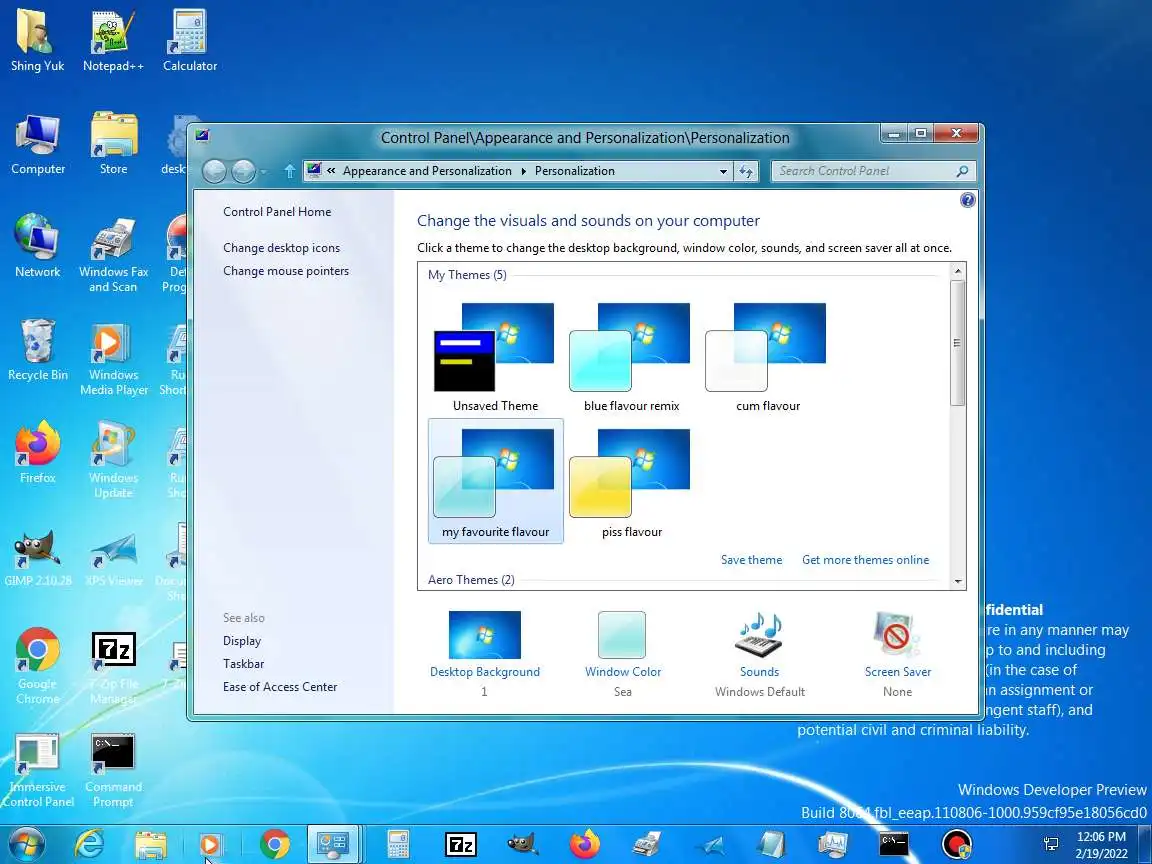The height and width of the screenshot is (864, 1152).
Task: Open Windows Fax and Scan shortcut
Action: click(x=113, y=255)
